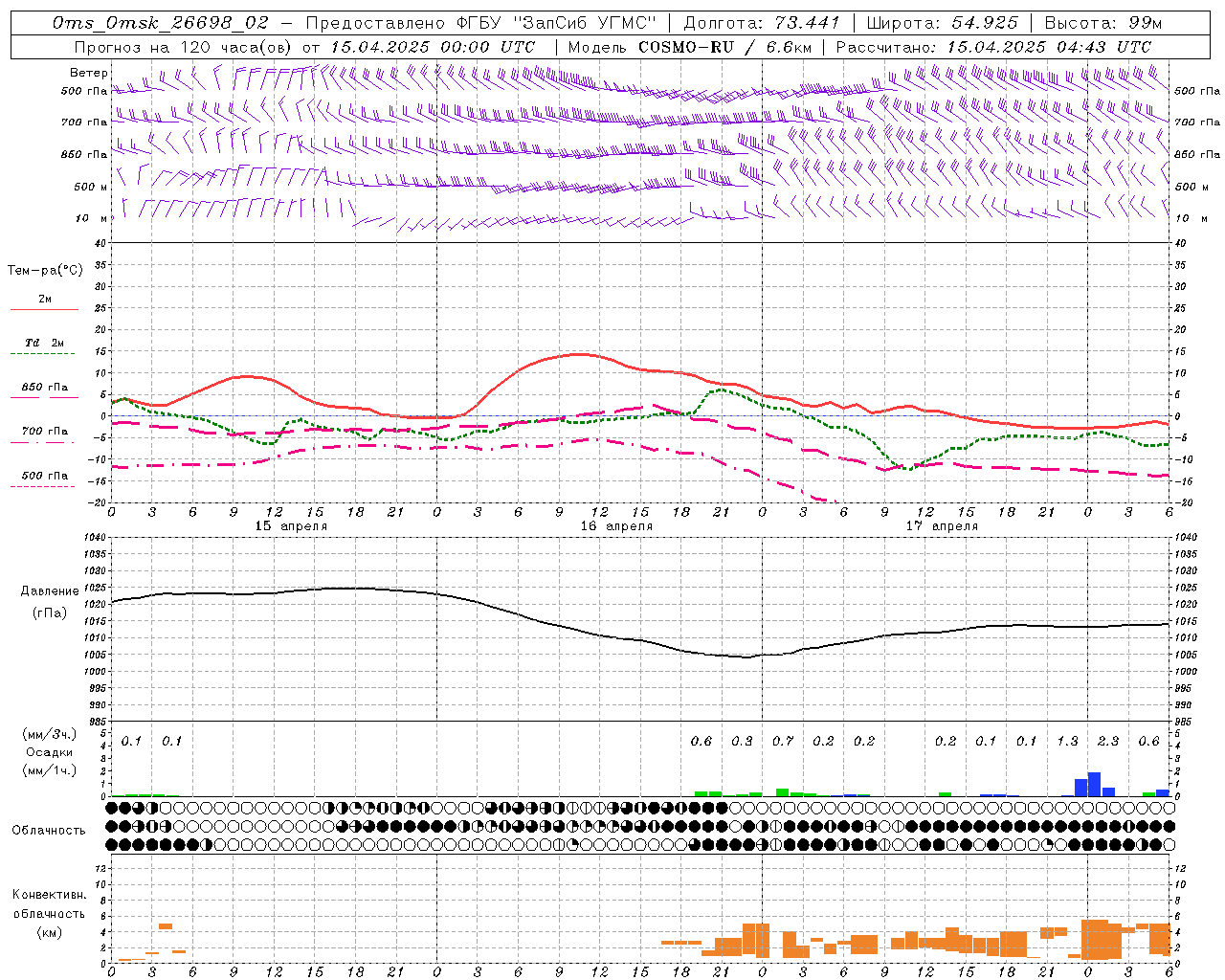
Task: Click the right-side 10 м wind level label
Action: [1191, 218]
